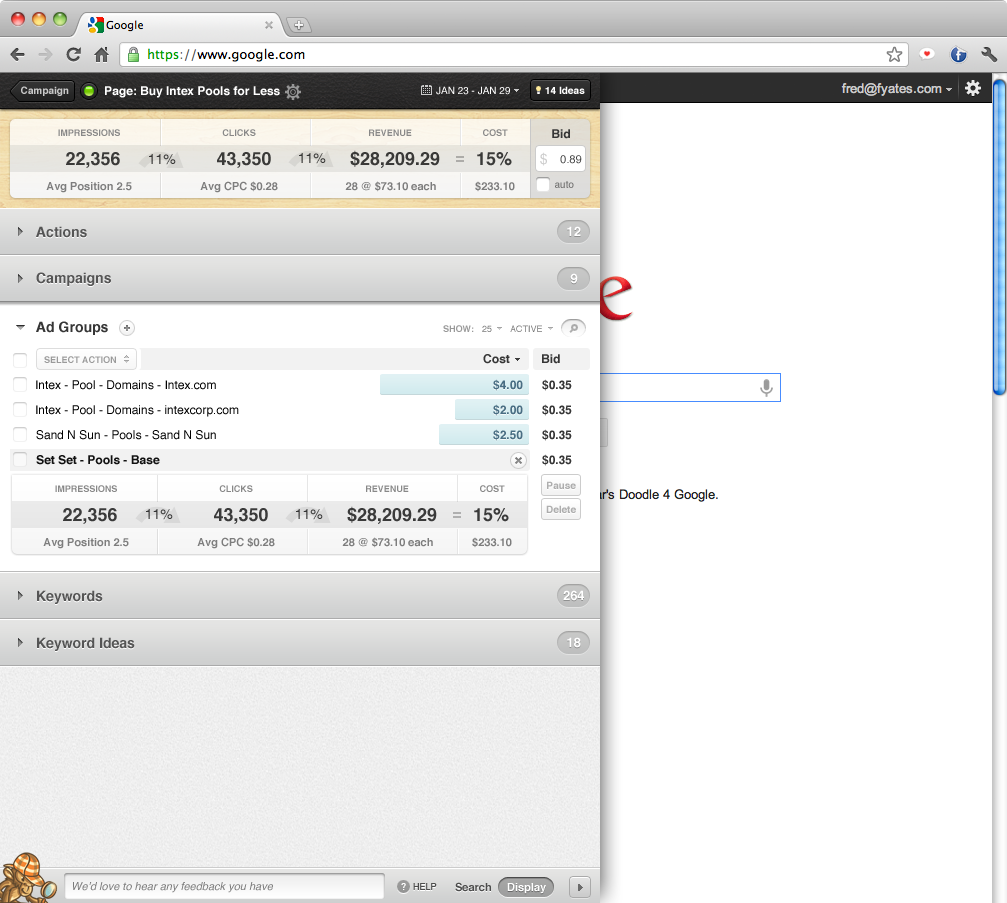Click the secure lock icon in address bar
This screenshot has height=903, width=1007.
tap(134, 55)
